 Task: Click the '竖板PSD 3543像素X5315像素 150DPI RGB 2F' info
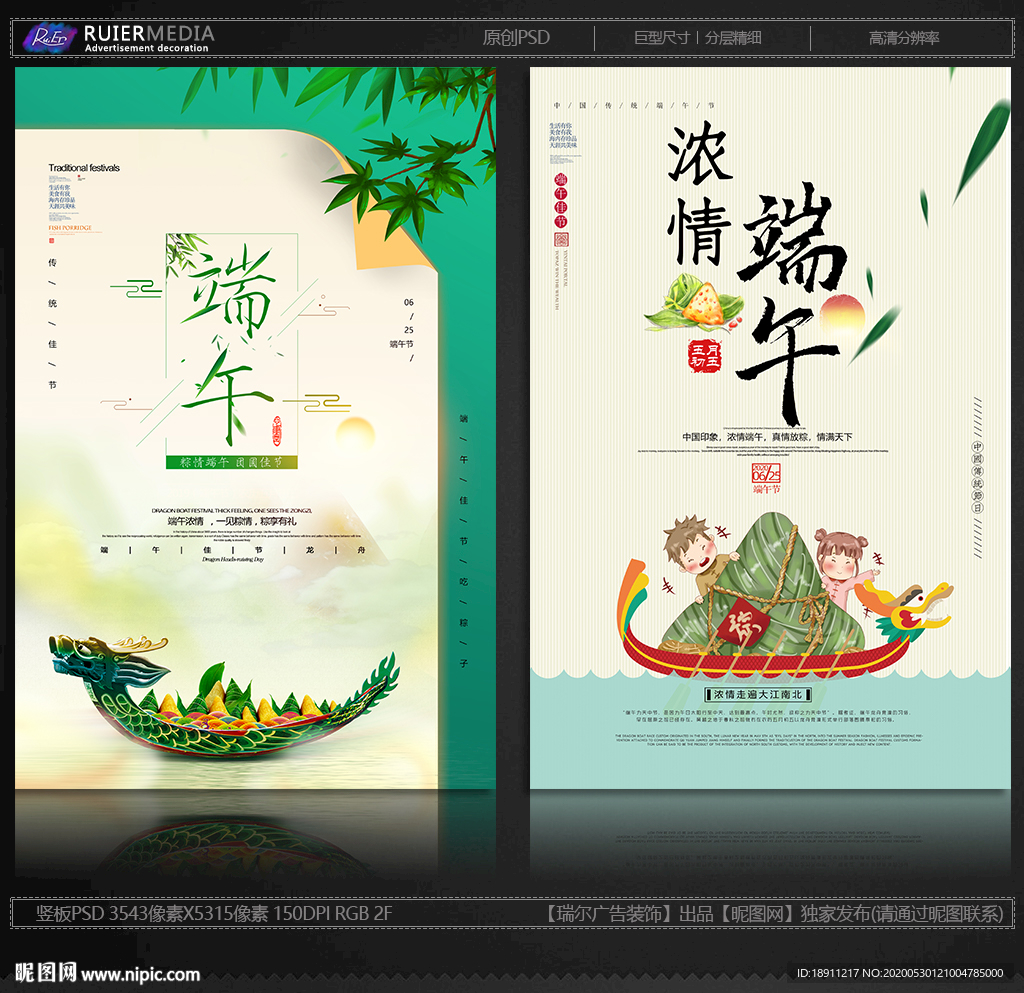click(214, 913)
